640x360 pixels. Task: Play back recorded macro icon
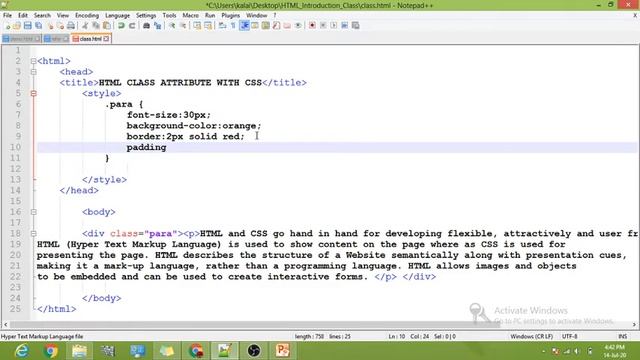(334, 25)
